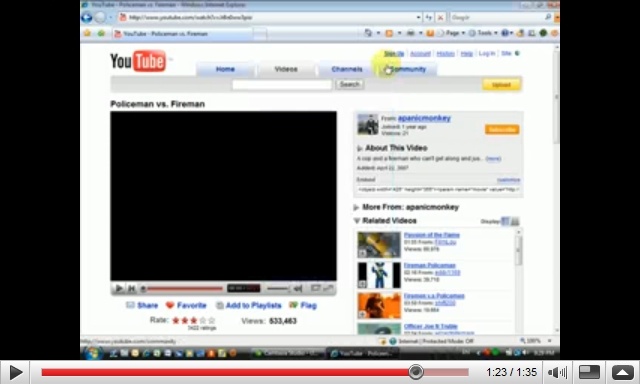Open the Channels tab

click(347, 69)
